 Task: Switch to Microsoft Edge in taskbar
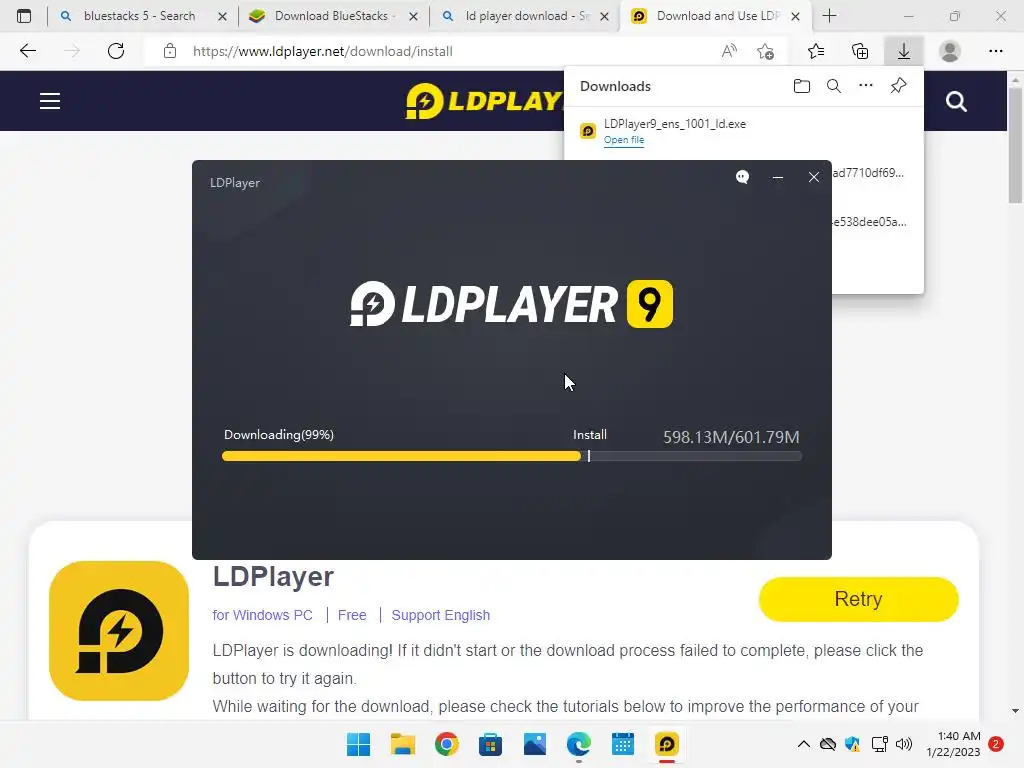(x=579, y=744)
